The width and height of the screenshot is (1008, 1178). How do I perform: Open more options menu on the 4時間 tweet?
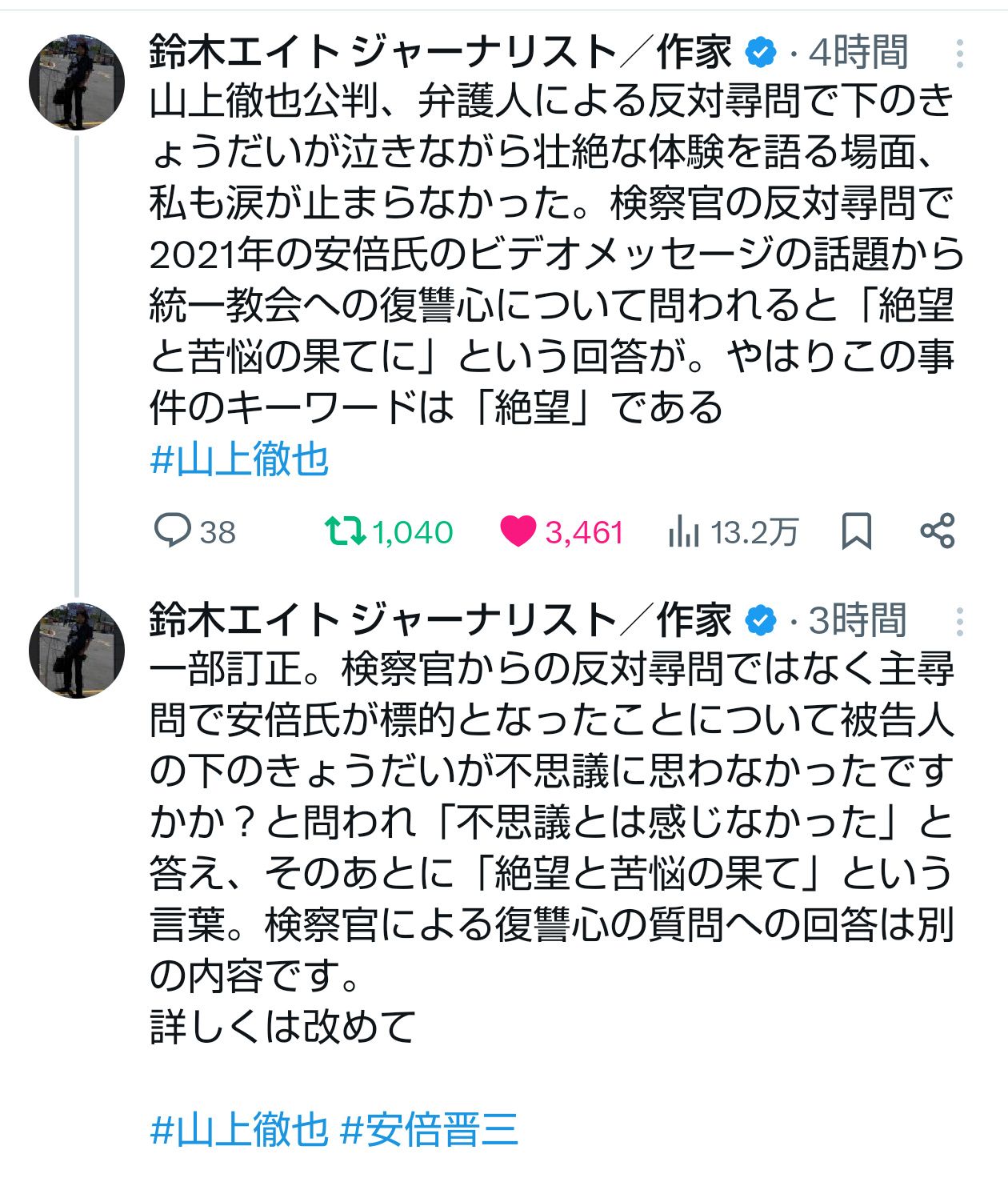(959, 54)
